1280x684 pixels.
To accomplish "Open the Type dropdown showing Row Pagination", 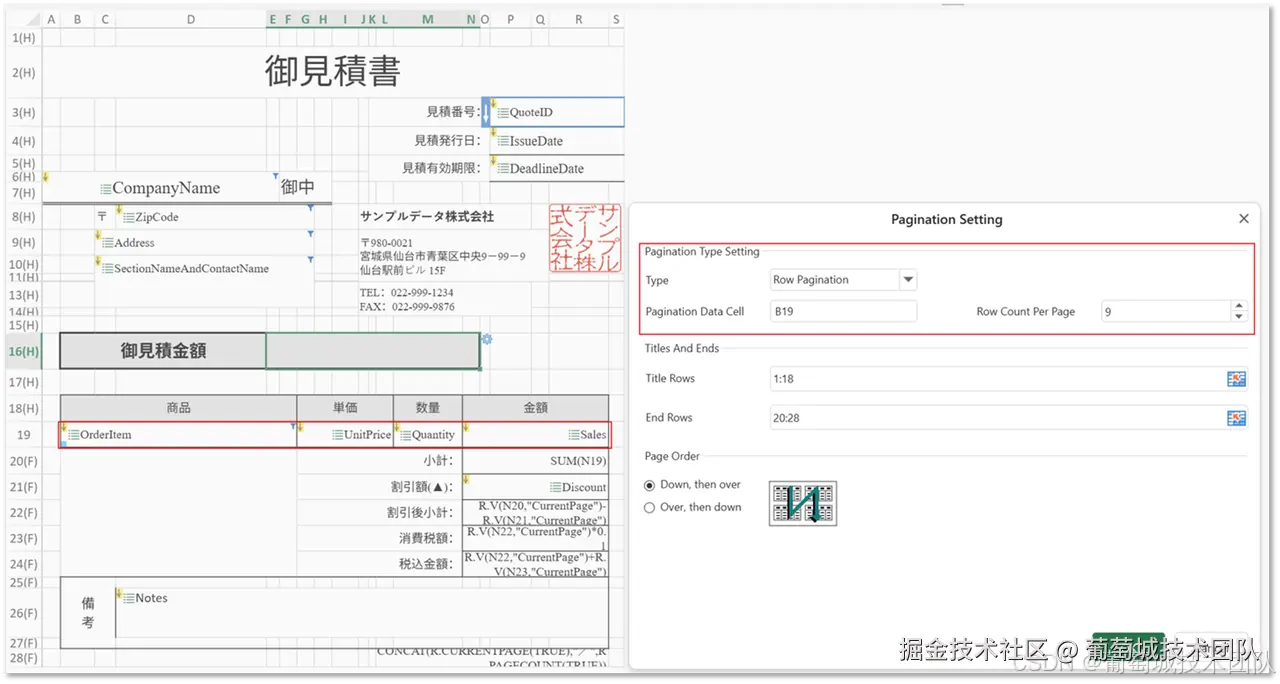I will [908, 280].
